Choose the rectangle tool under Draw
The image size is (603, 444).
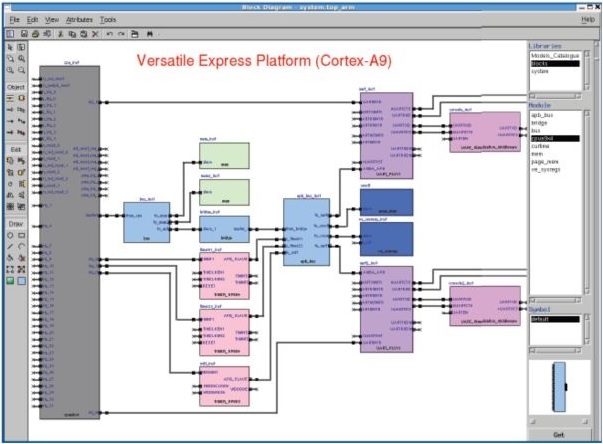[x=22, y=235]
